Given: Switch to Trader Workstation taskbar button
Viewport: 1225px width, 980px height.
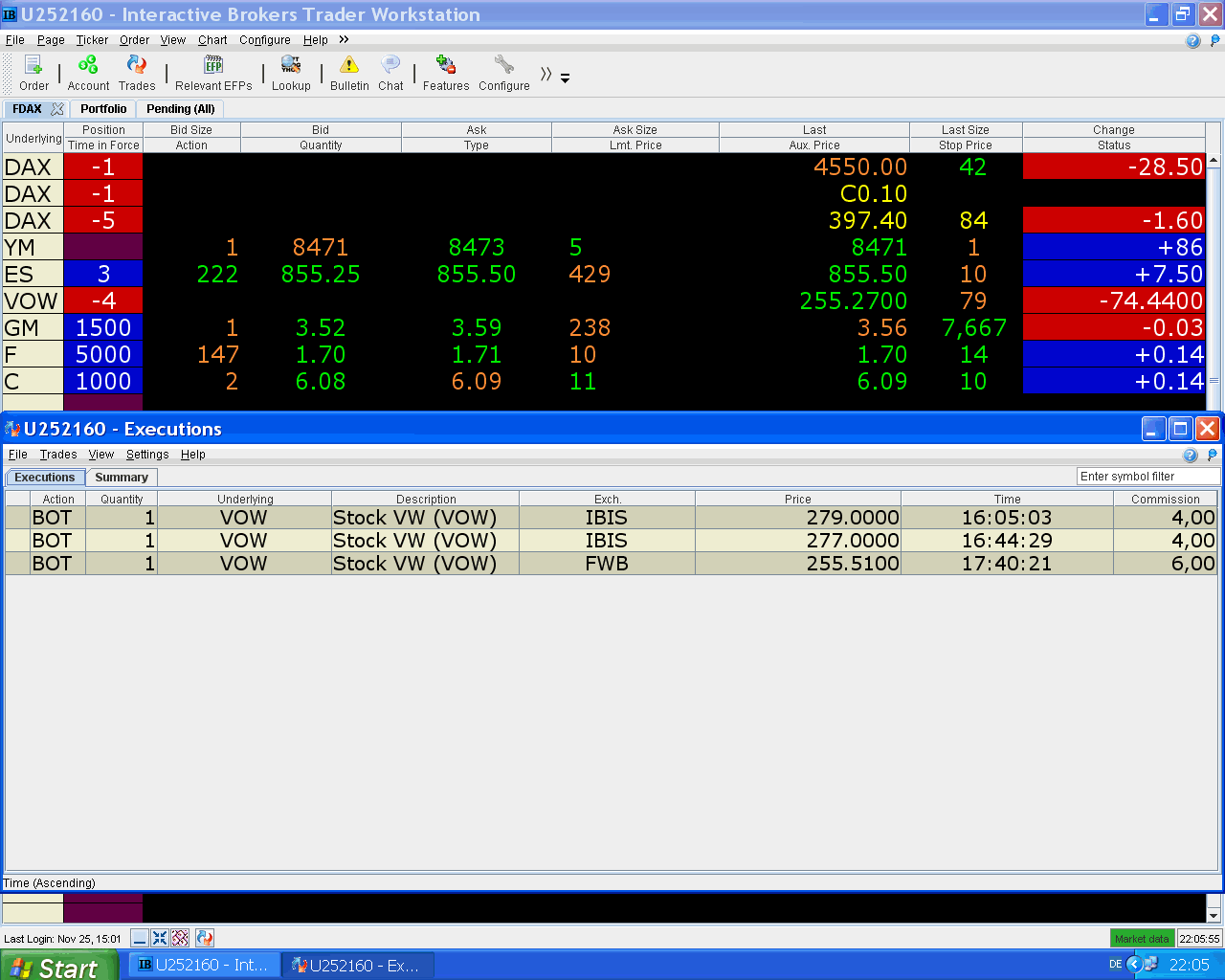Looking at the screenshot, I should (204, 965).
